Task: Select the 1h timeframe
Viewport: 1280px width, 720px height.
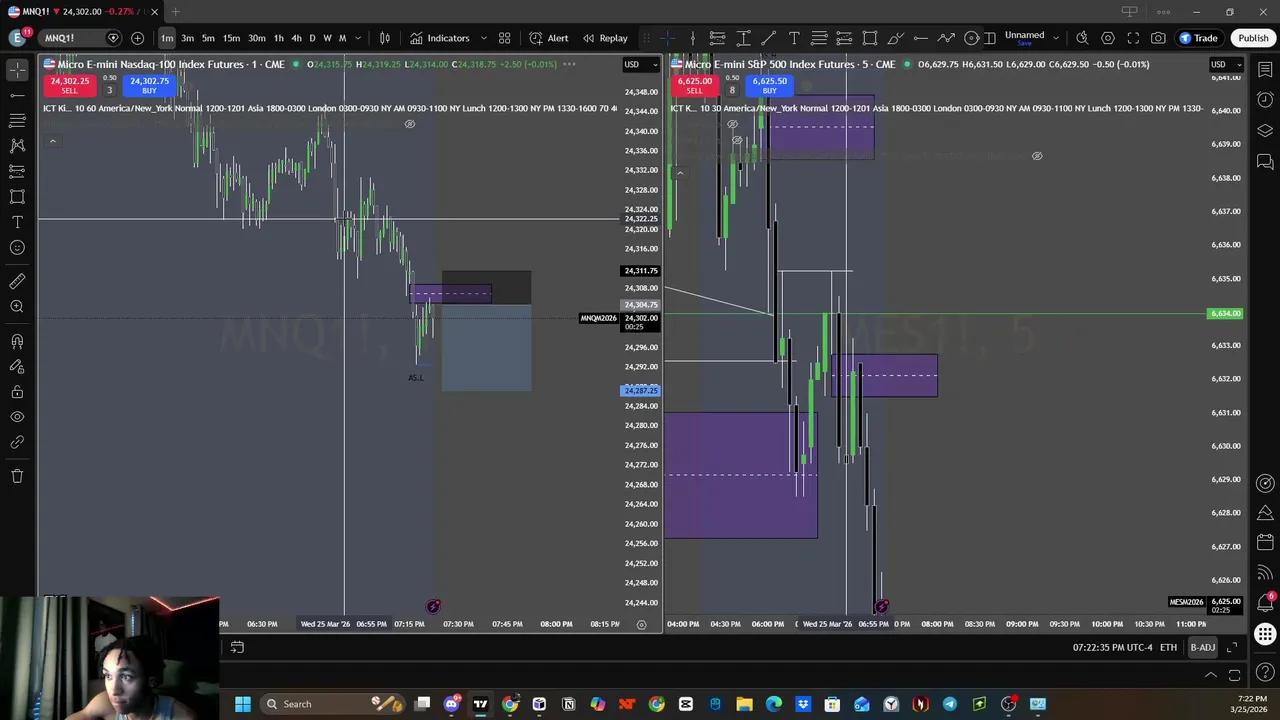Action: click(x=279, y=38)
